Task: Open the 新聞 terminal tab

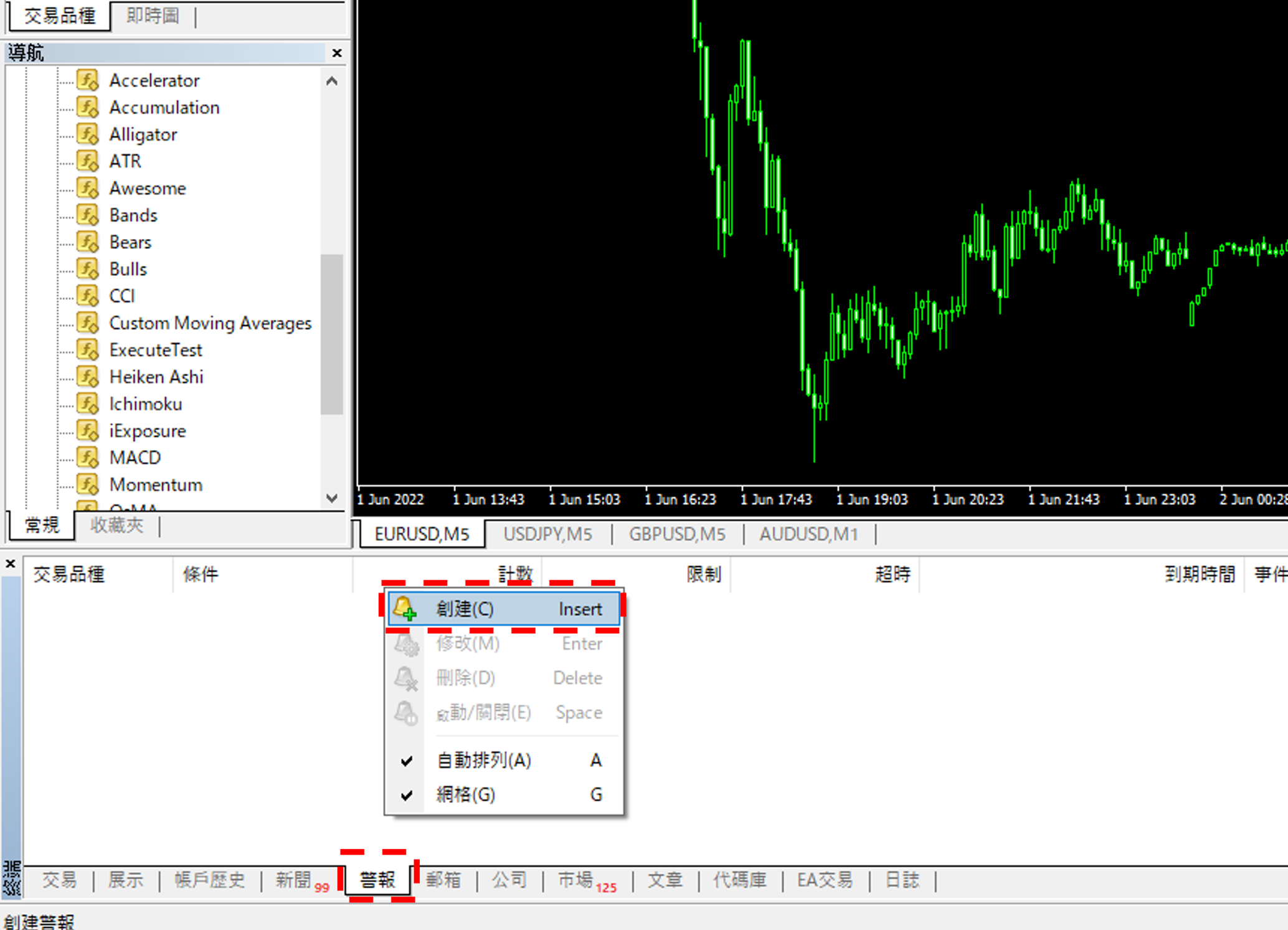Action: click(301, 881)
